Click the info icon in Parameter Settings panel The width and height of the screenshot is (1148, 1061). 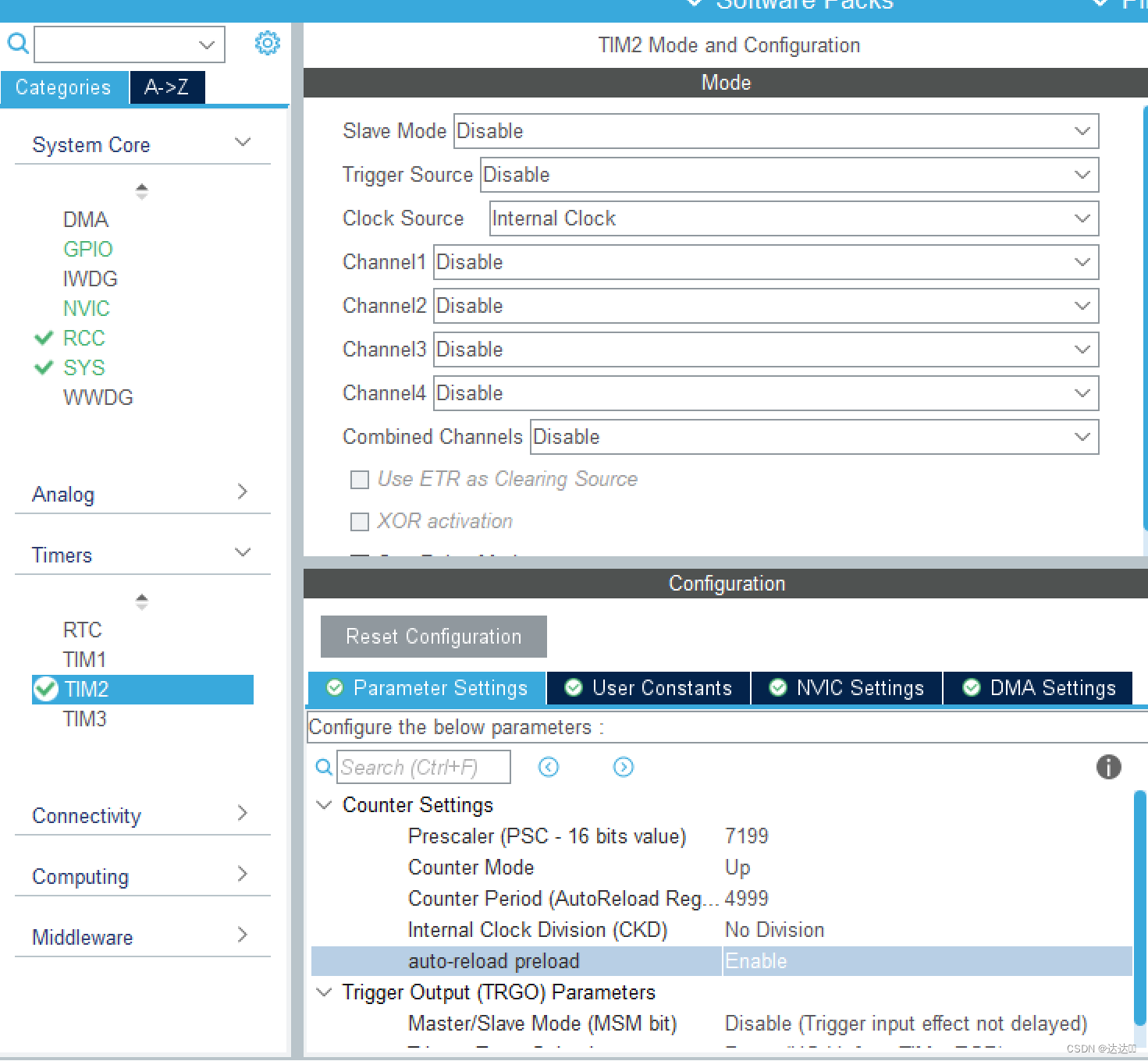click(1108, 768)
